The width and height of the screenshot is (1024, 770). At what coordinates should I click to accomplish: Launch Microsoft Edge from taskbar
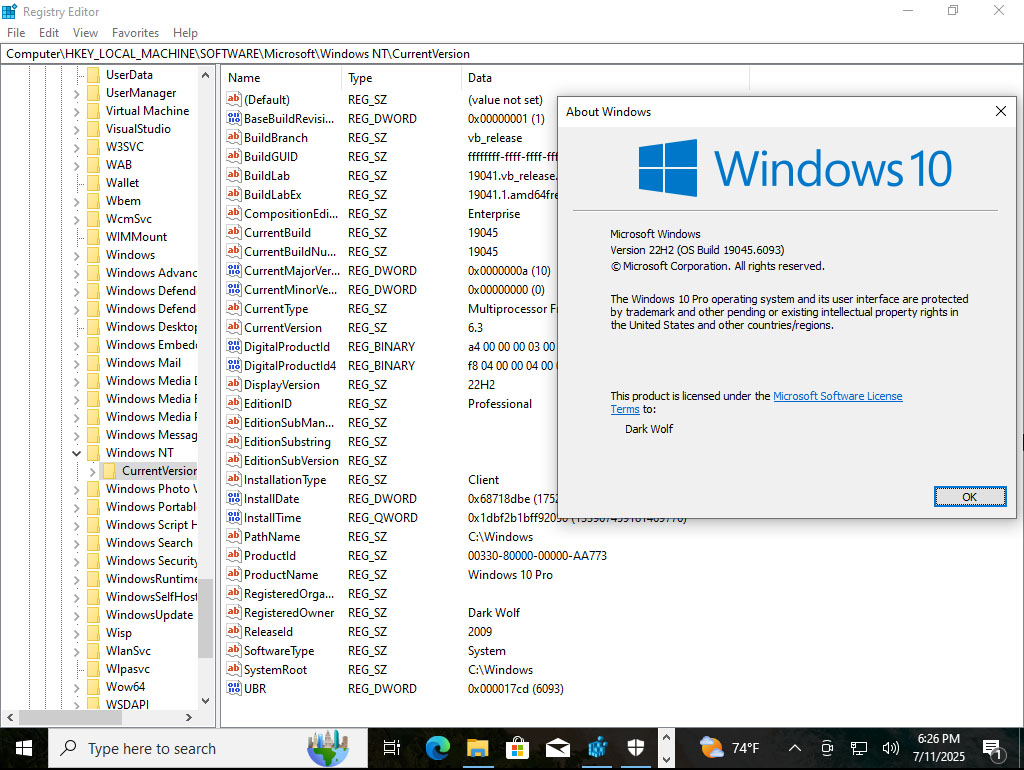click(438, 748)
